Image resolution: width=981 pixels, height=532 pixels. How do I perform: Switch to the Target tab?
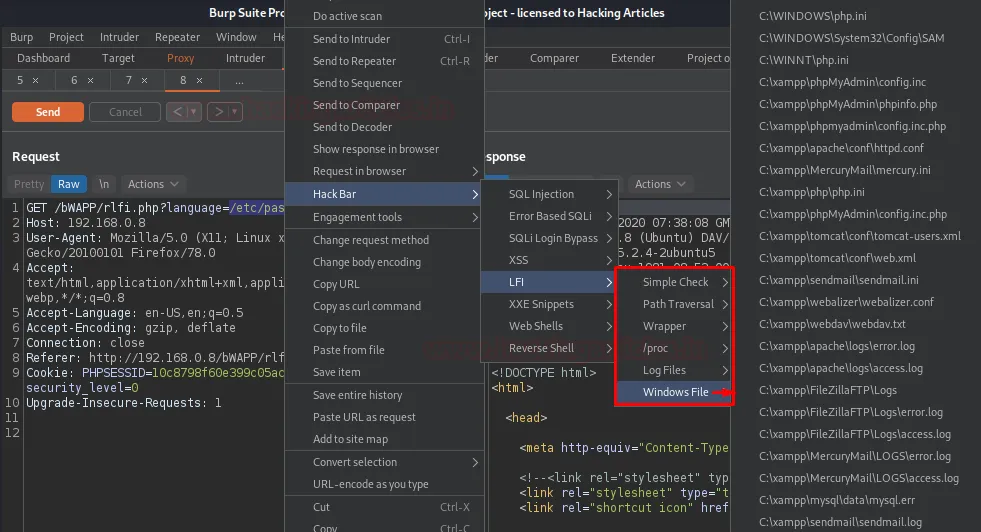click(118, 58)
